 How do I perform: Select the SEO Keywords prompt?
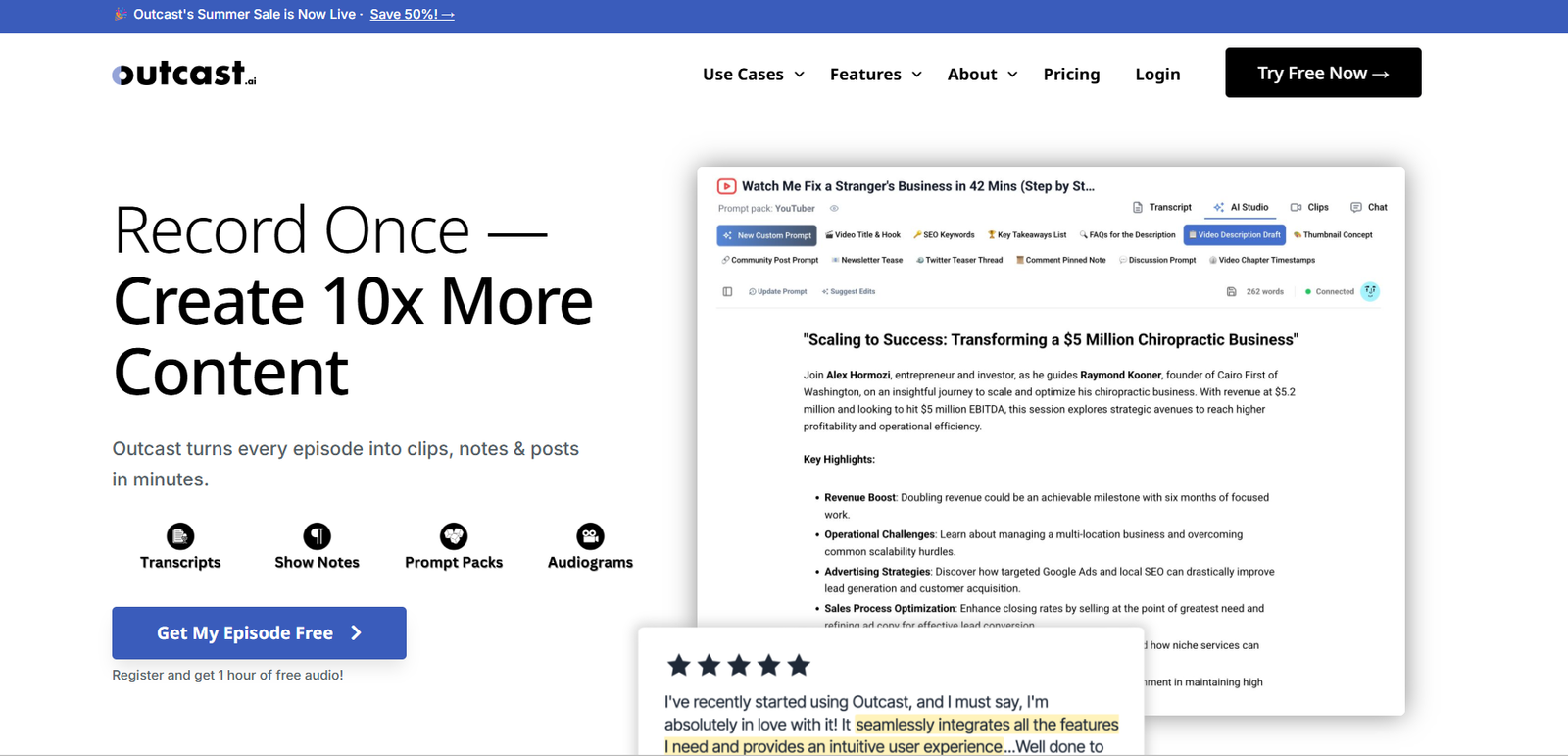coord(944,235)
